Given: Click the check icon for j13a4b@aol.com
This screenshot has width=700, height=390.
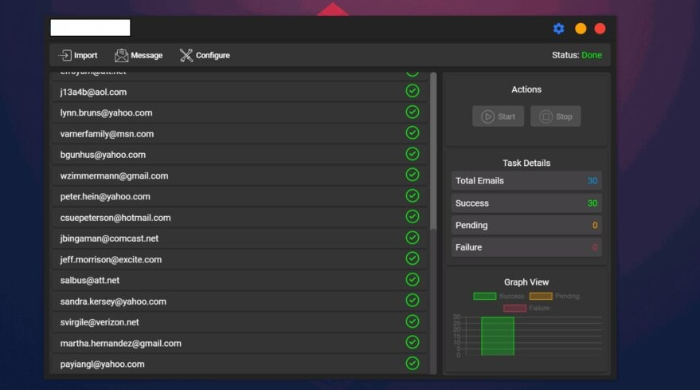Looking at the screenshot, I should coord(412,91).
